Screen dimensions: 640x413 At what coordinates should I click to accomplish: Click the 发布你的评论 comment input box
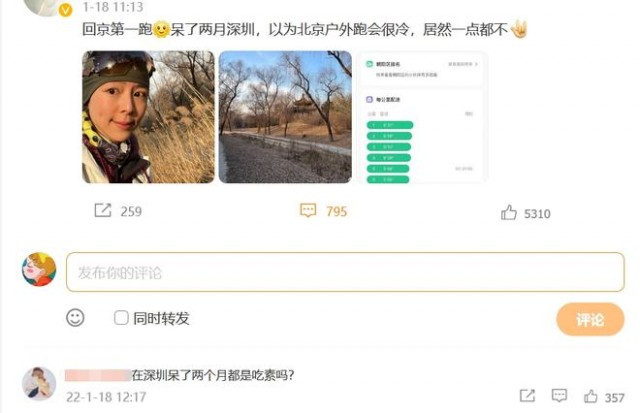pyautogui.click(x=345, y=272)
